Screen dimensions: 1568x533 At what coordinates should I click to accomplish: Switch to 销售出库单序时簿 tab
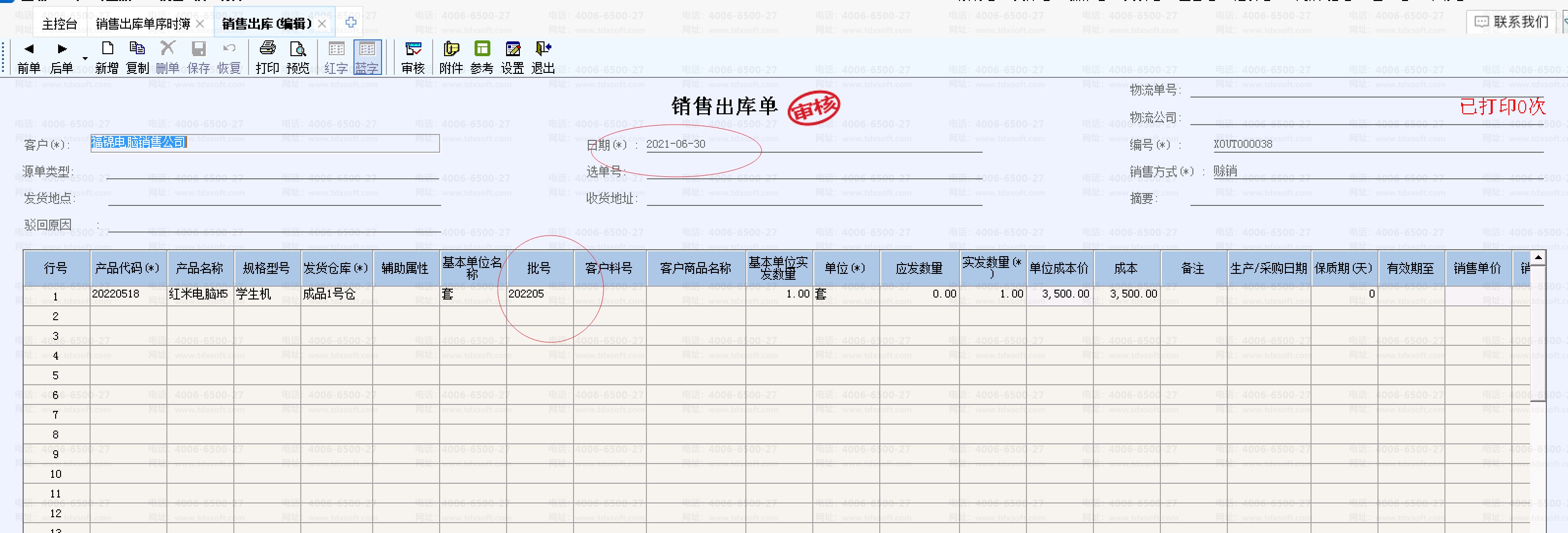pyautogui.click(x=143, y=24)
